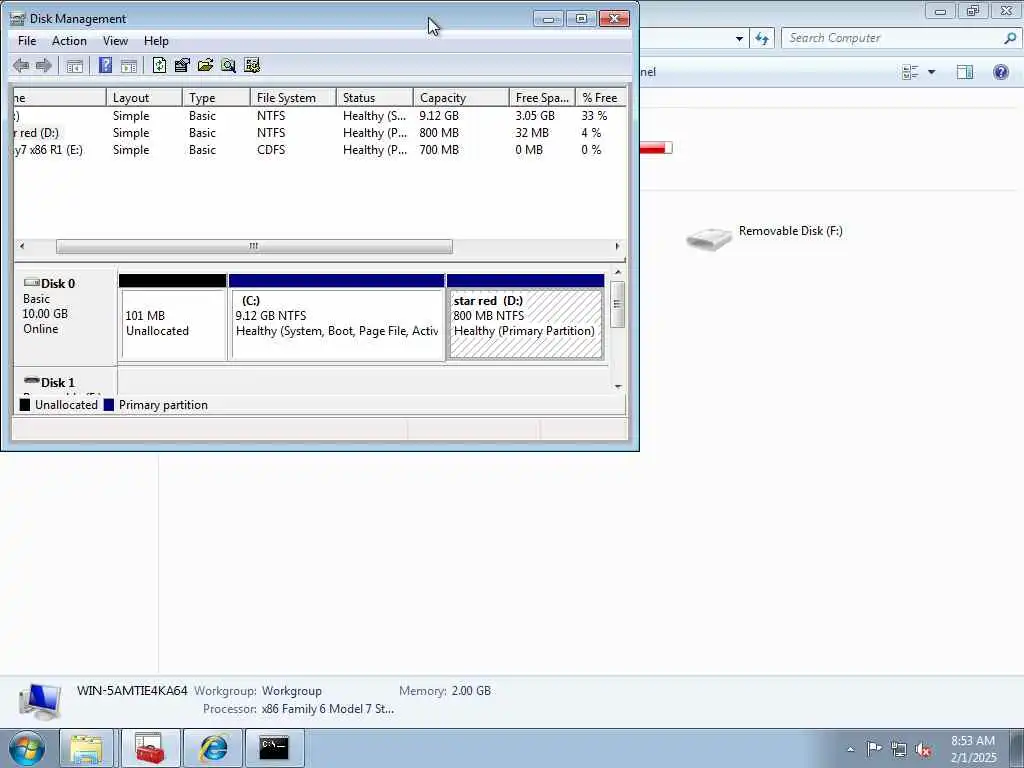Sort by the Type column header

[x=216, y=97]
